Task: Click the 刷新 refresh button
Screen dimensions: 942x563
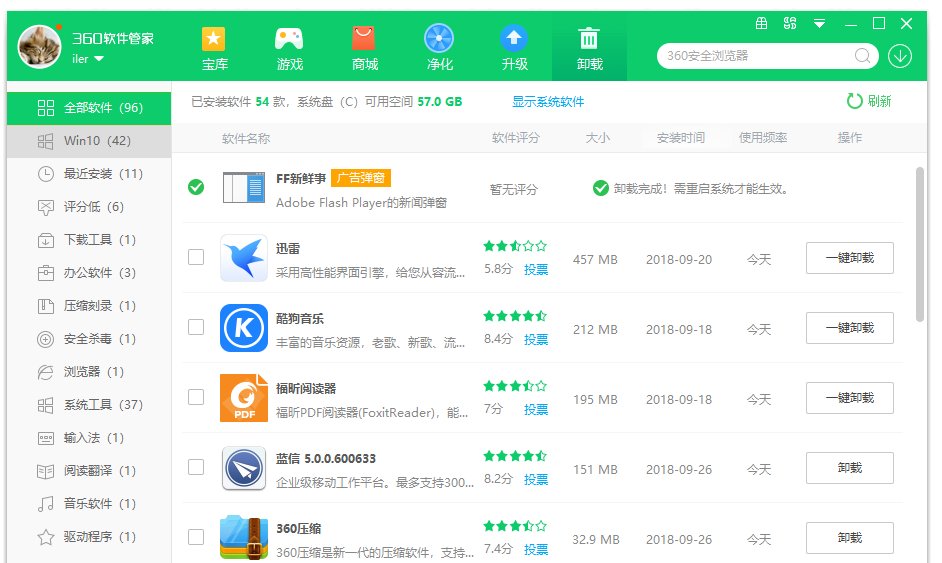Action: [869, 101]
